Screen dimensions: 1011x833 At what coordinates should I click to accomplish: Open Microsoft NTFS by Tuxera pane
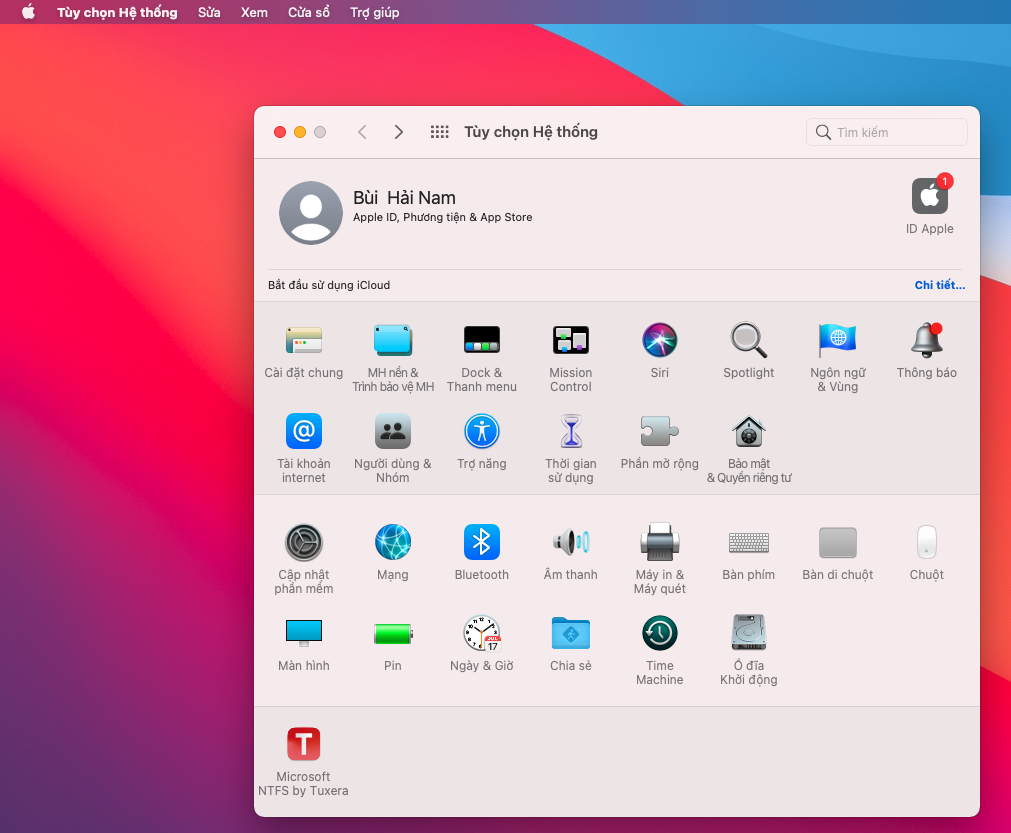(304, 744)
